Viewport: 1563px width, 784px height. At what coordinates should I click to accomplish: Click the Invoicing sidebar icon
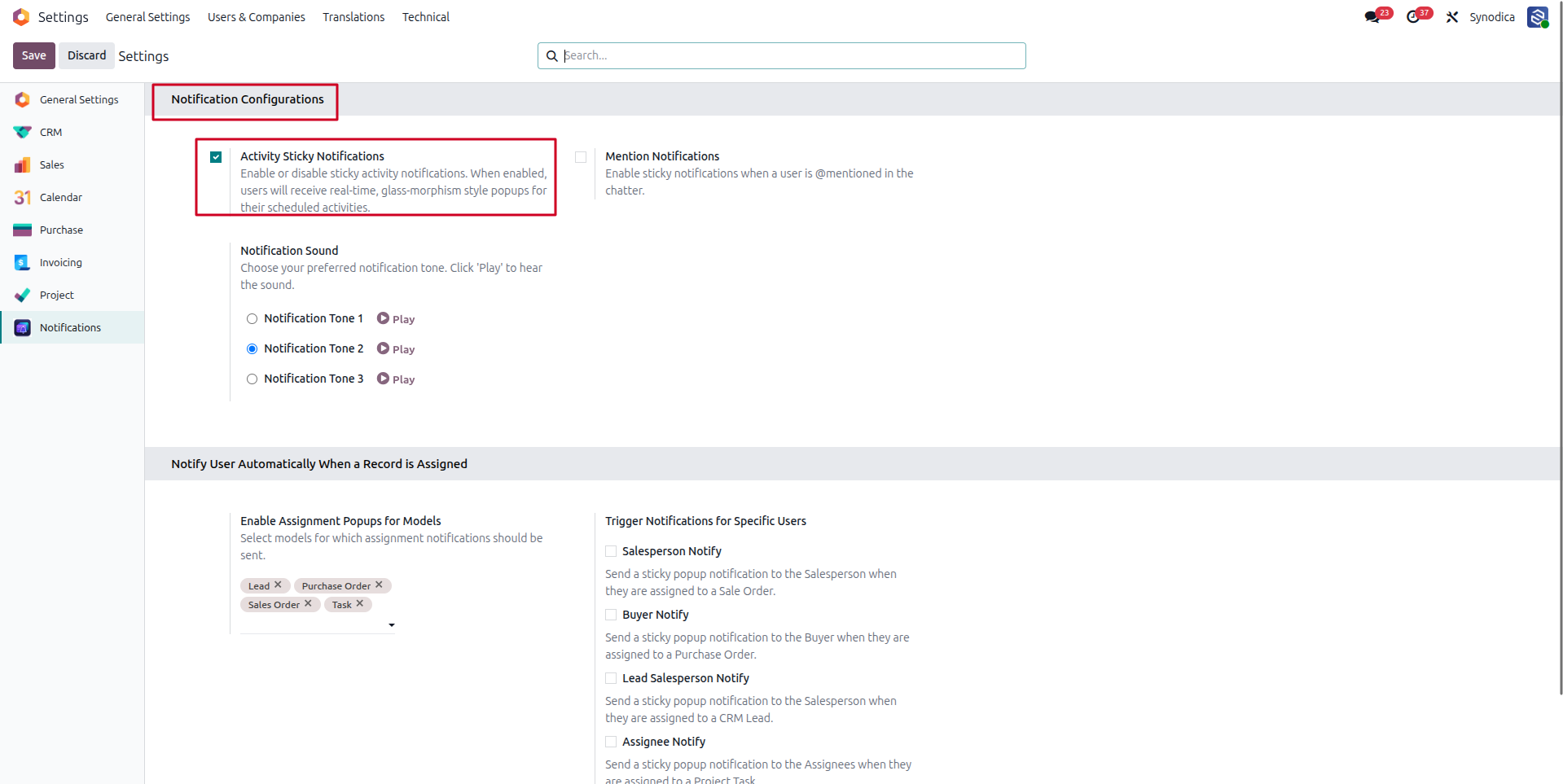22,262
